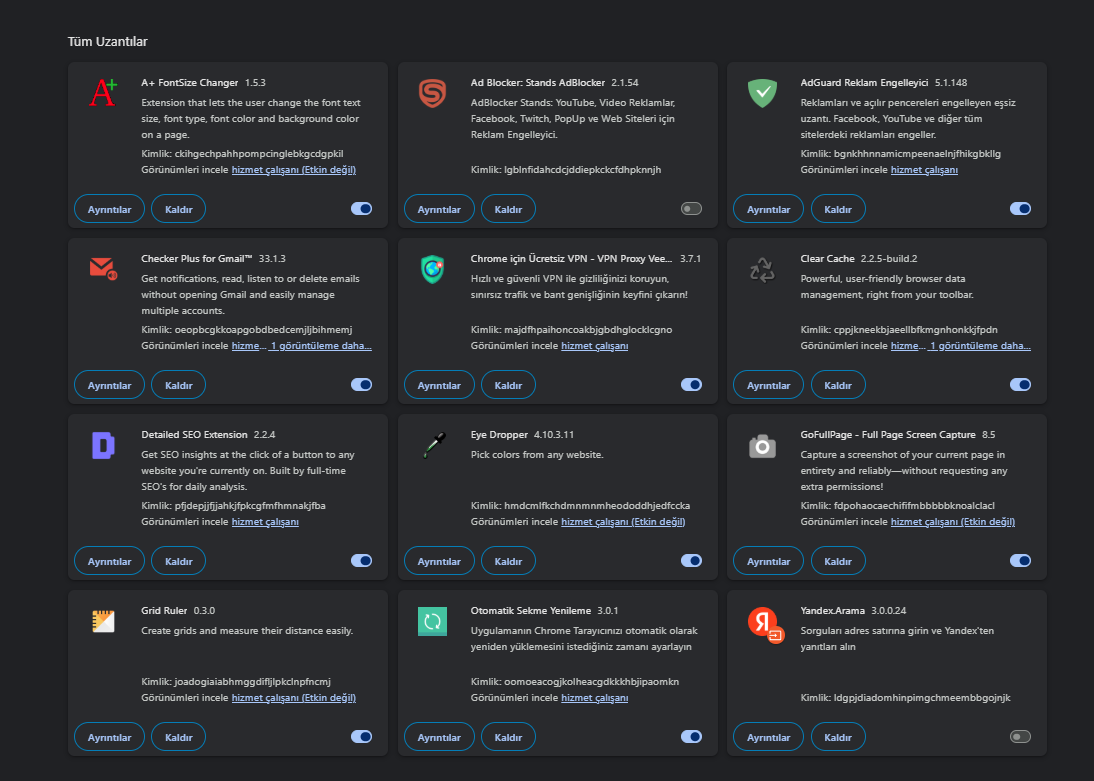
Task: Click the Eye Dropper pipette icon
Action: coord(434,445)
